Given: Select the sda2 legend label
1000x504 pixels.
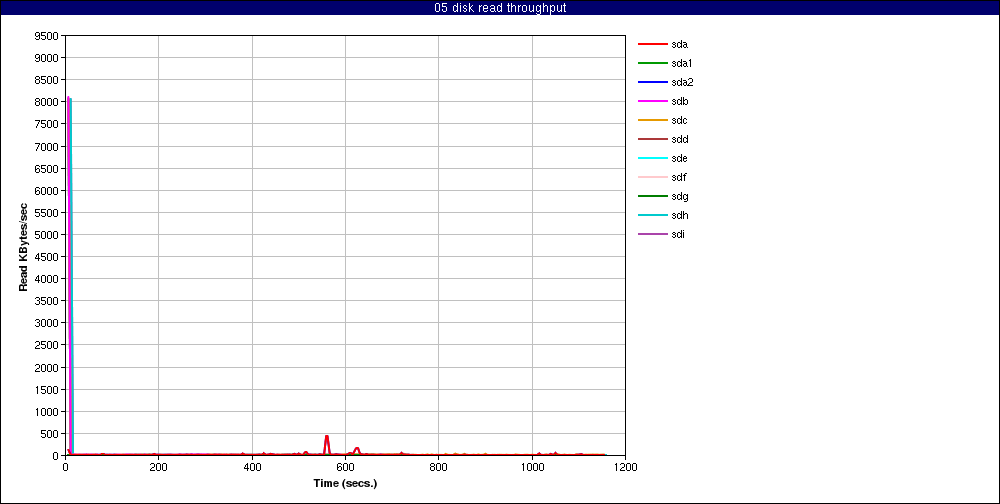Looking at the screenshot, I should click(x=682, y=82).
